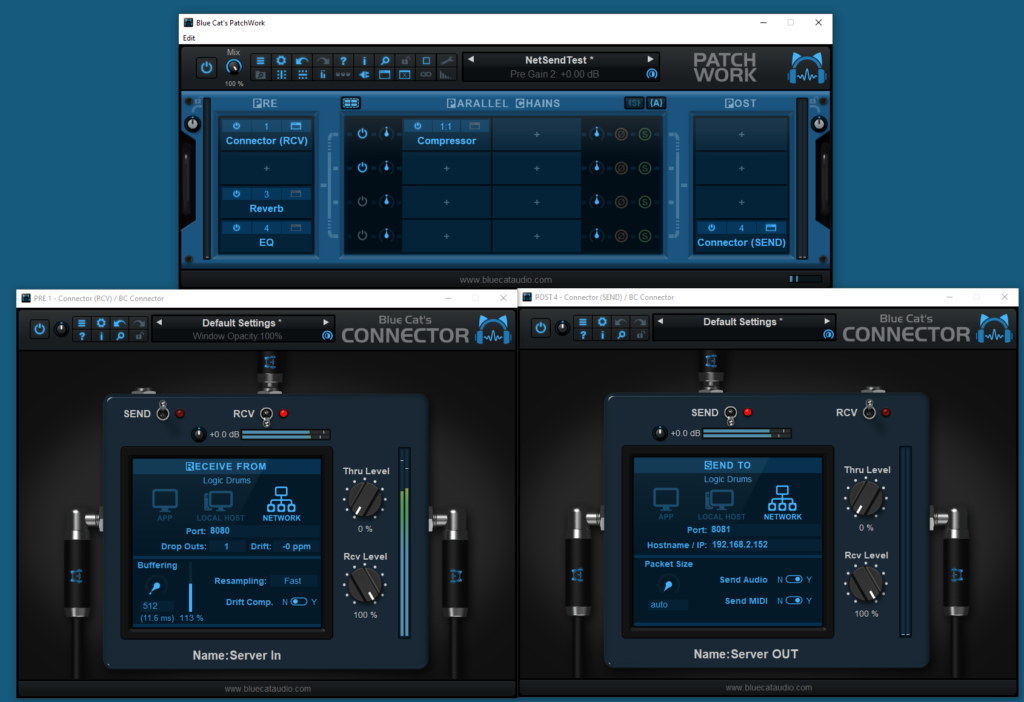Open the PatchWork main menu icon
This screenshot has height=702, width=1024.
point(260,61)
